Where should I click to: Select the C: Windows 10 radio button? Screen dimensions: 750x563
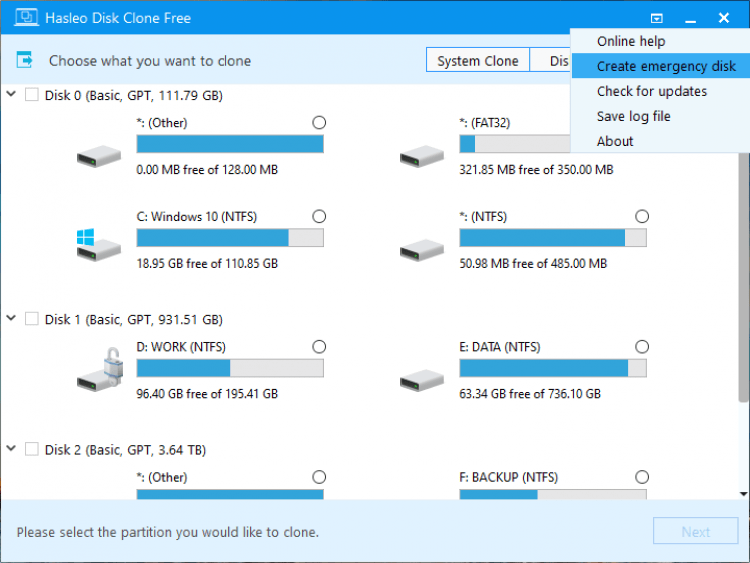[x=319, y=216]
